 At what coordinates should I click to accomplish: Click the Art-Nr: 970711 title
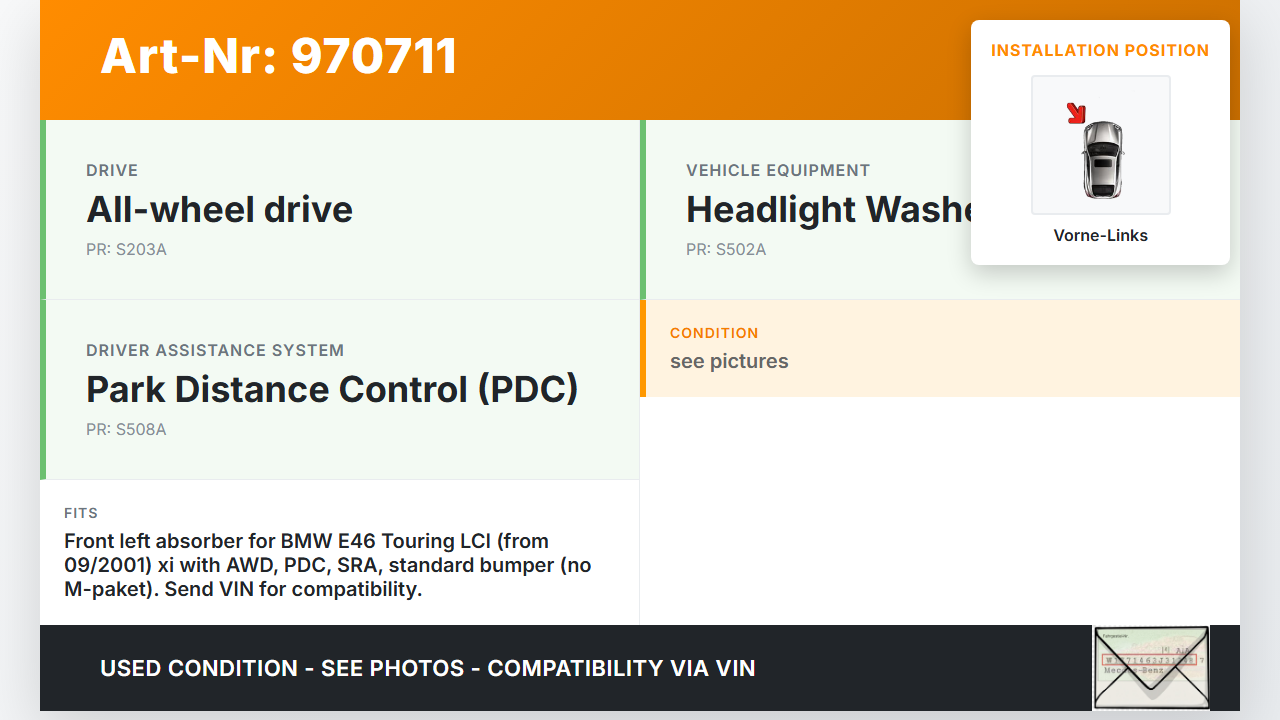[279, 56]
